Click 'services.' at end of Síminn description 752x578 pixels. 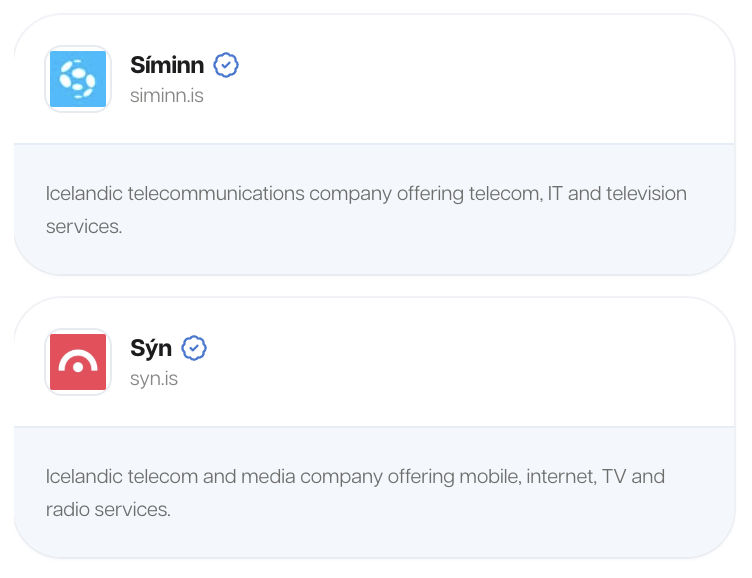(x=84, y=227)
